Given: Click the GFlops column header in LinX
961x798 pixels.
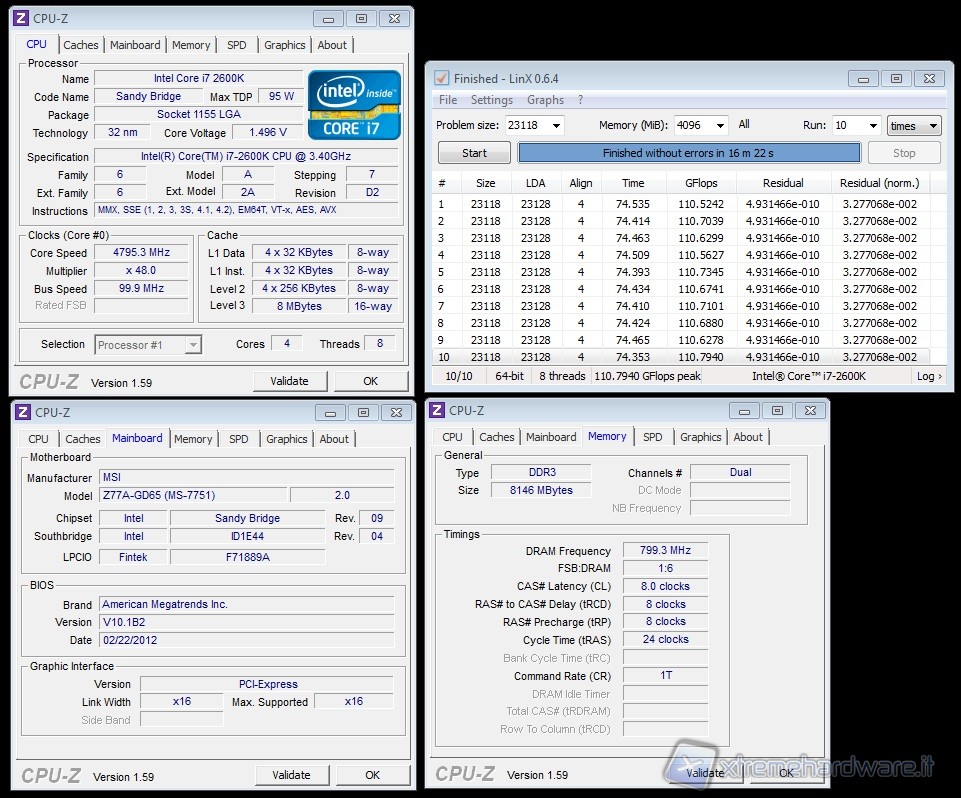Looking at the screenshot, I should (700, 183).
